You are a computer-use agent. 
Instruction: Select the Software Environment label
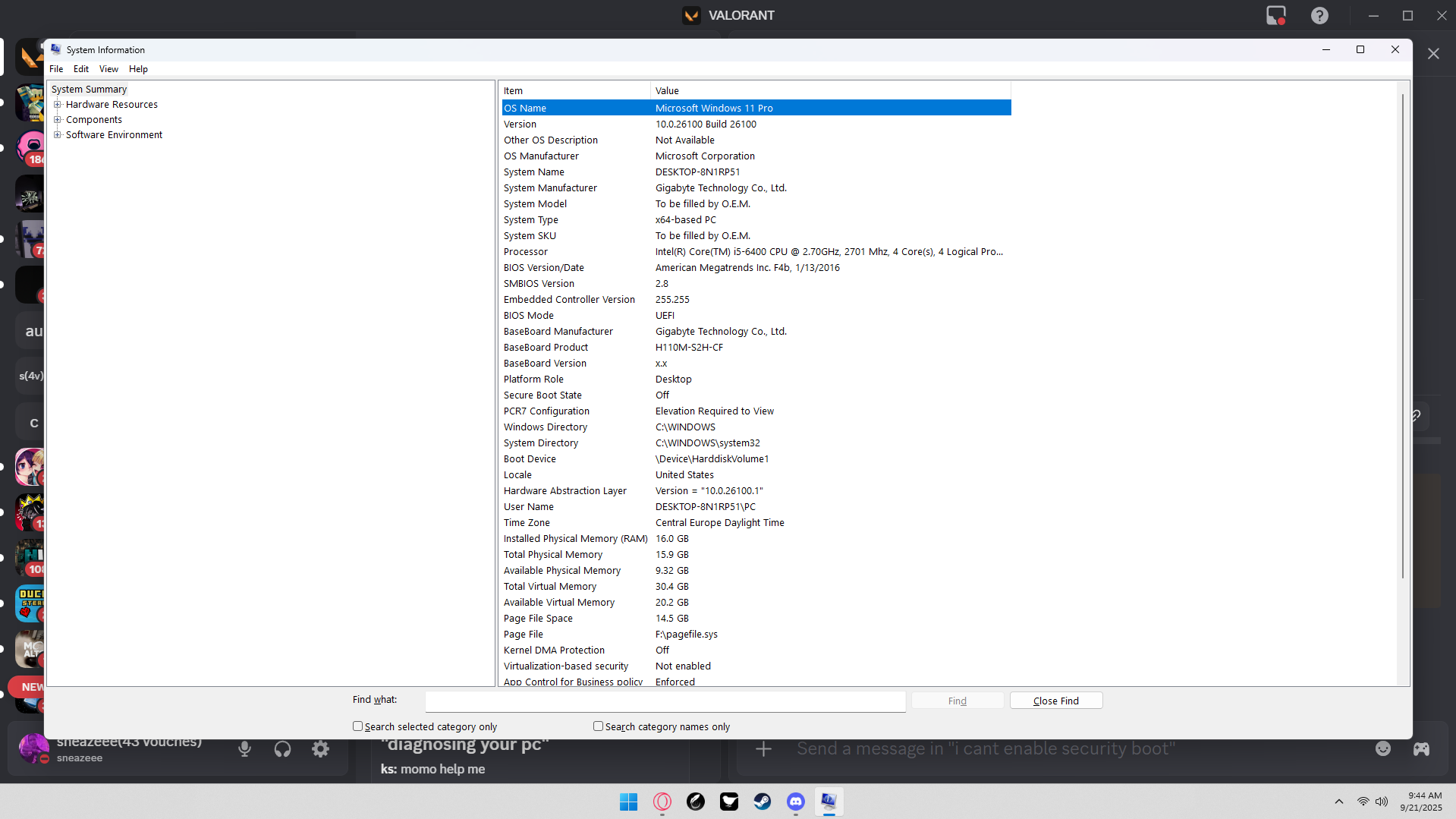(114, 135)
